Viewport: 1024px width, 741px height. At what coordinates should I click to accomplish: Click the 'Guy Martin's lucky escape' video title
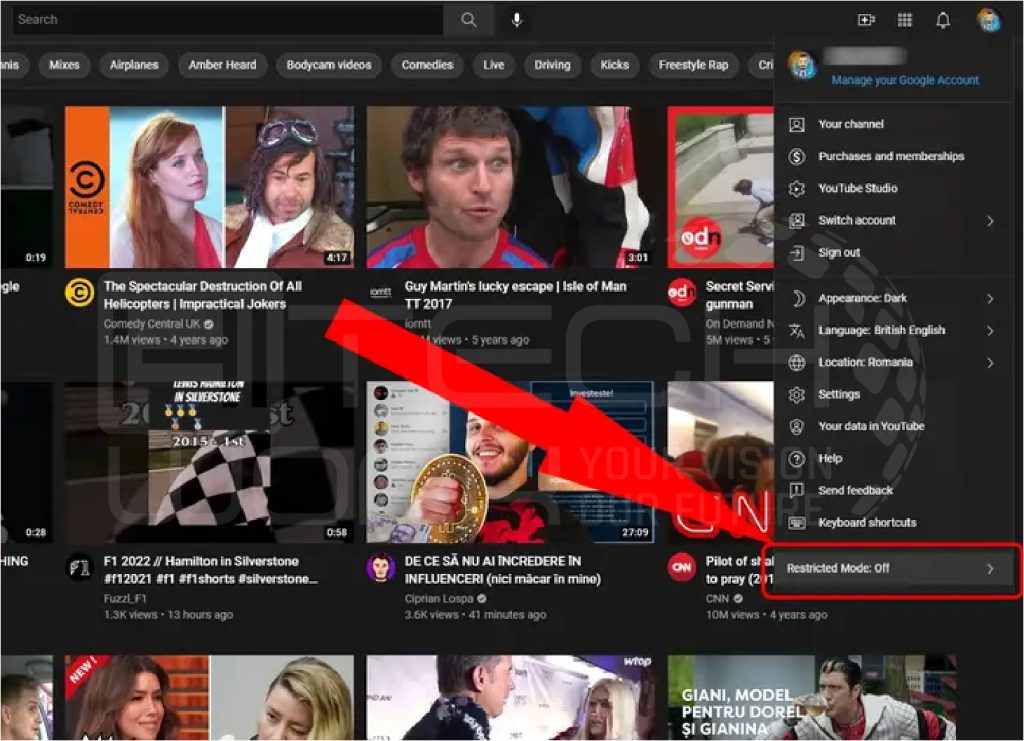(515, 295)
